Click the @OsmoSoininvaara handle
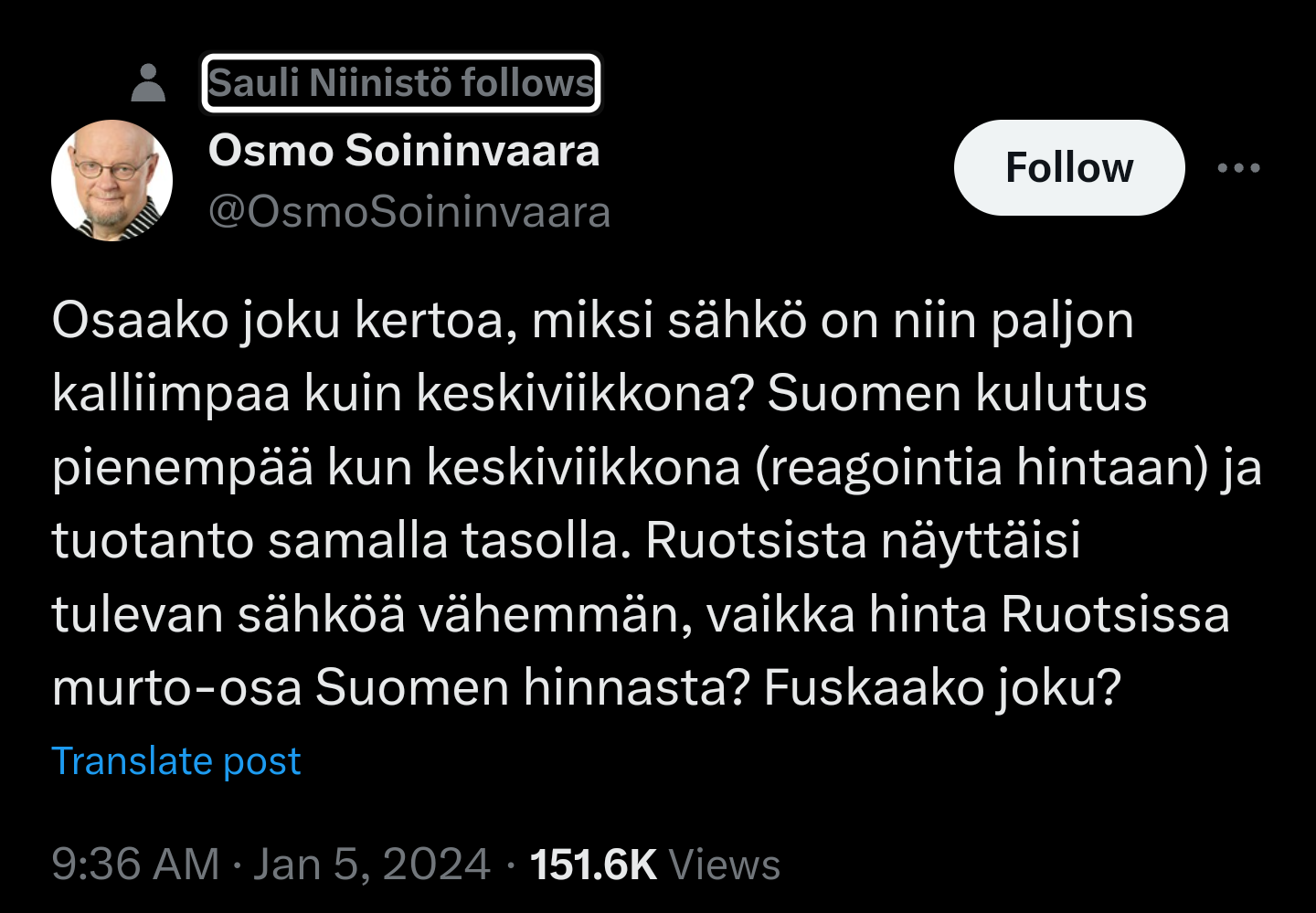Viewport: 1316px width, 913px height. (x=409, y=212)
